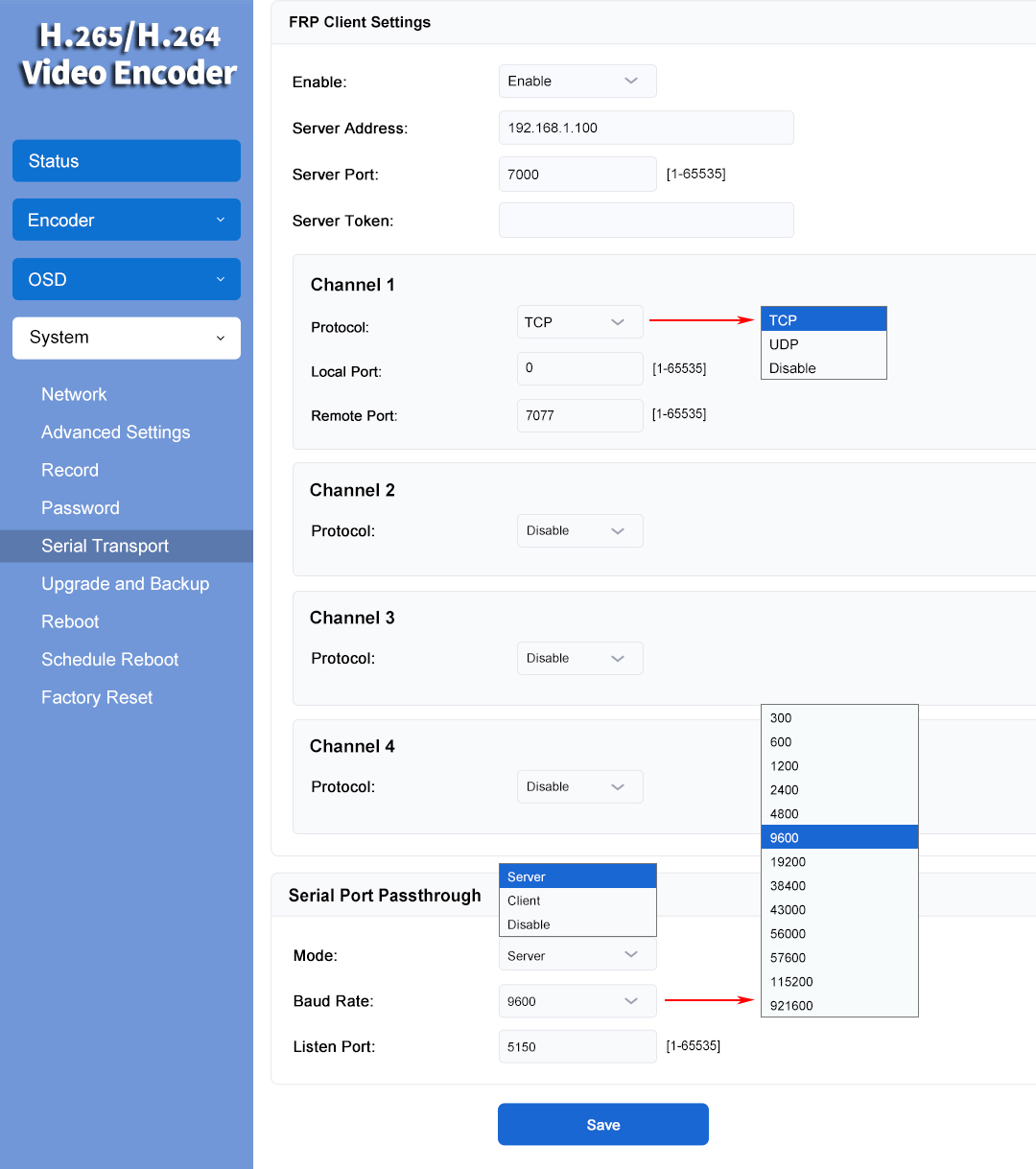The height and width of the screenshot is (1169, 1036).
Task: Pick baud rate 600
Action: click(839, 741)
